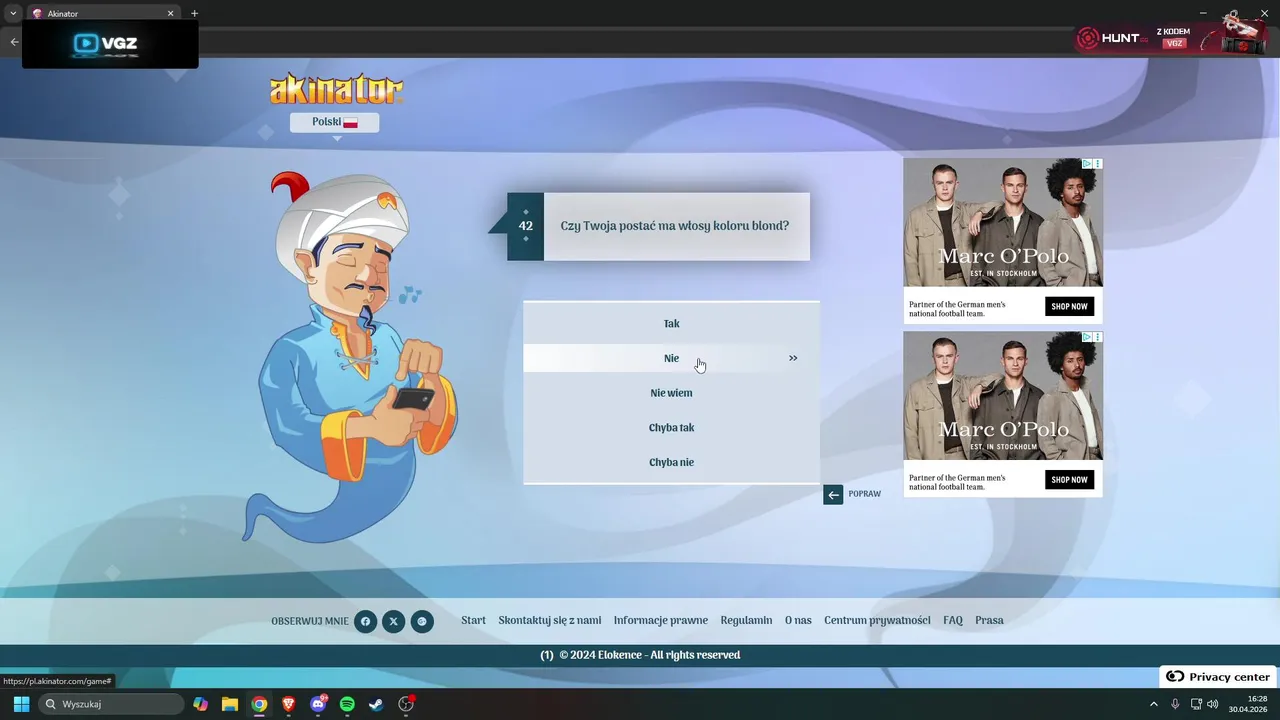Click the HUNT banner at top right
Image resolution: width=1280 pixels, height=720 pixels.
tap(1172, 38)
